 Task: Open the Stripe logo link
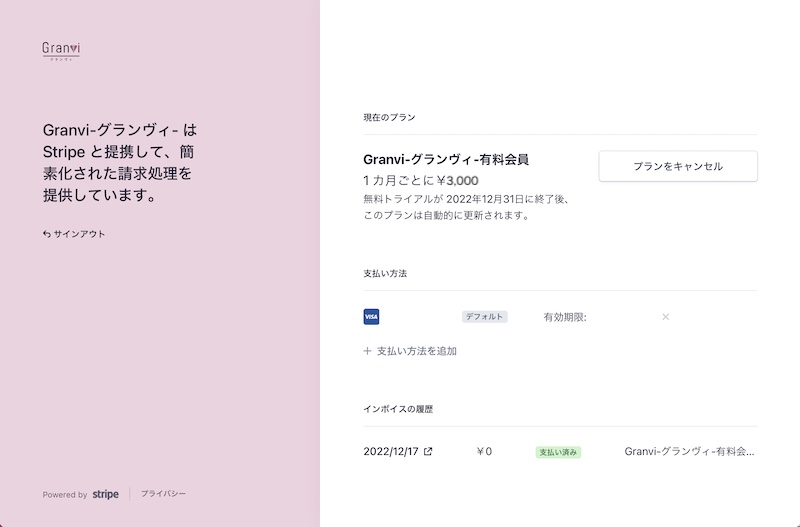[106, 494]
